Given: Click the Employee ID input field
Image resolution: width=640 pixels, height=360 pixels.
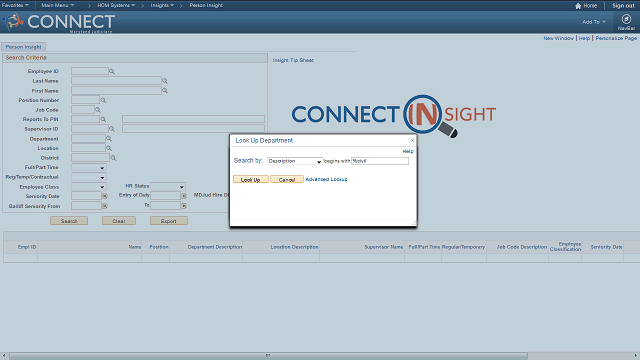Looking at the screenshot, I should pos(90,71).
